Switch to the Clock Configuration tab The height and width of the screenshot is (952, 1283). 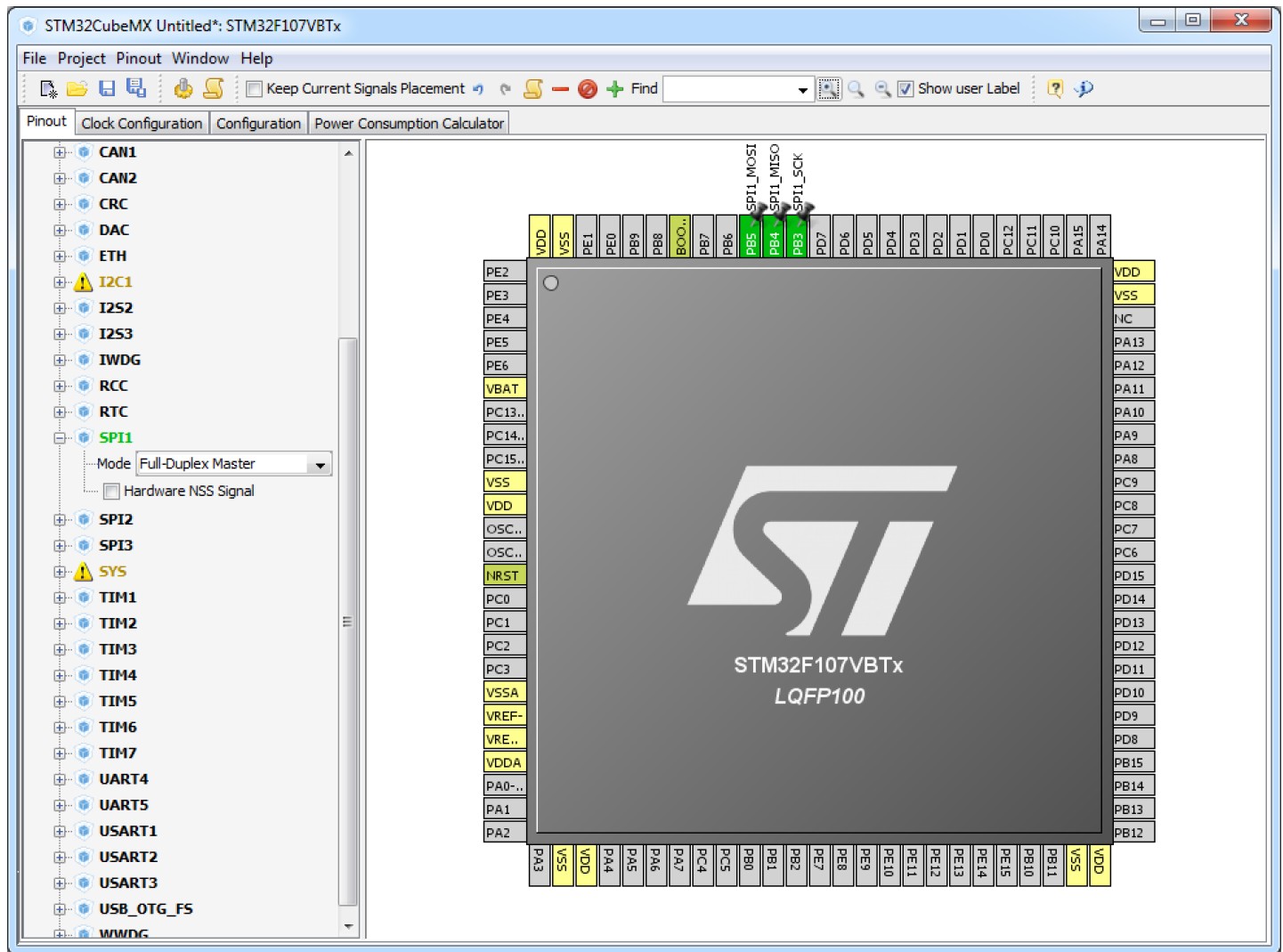142,124
